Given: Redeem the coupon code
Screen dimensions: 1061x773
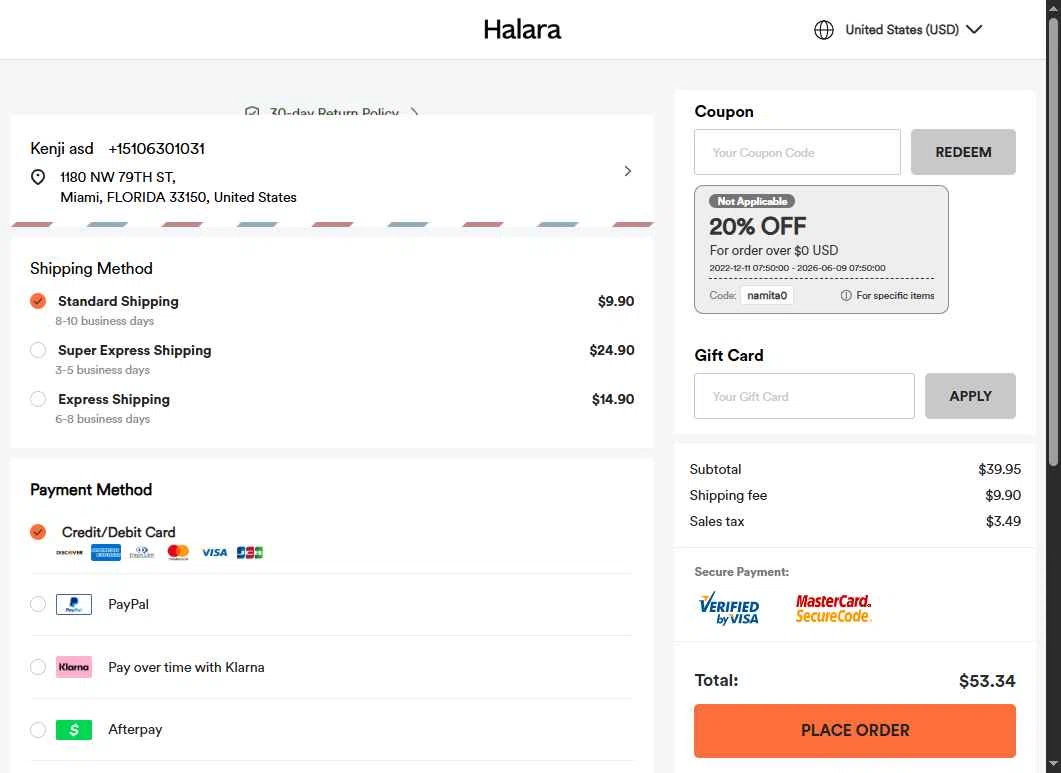Looking at the screenshot, I should pyautogui.click(x=963, y=152).
